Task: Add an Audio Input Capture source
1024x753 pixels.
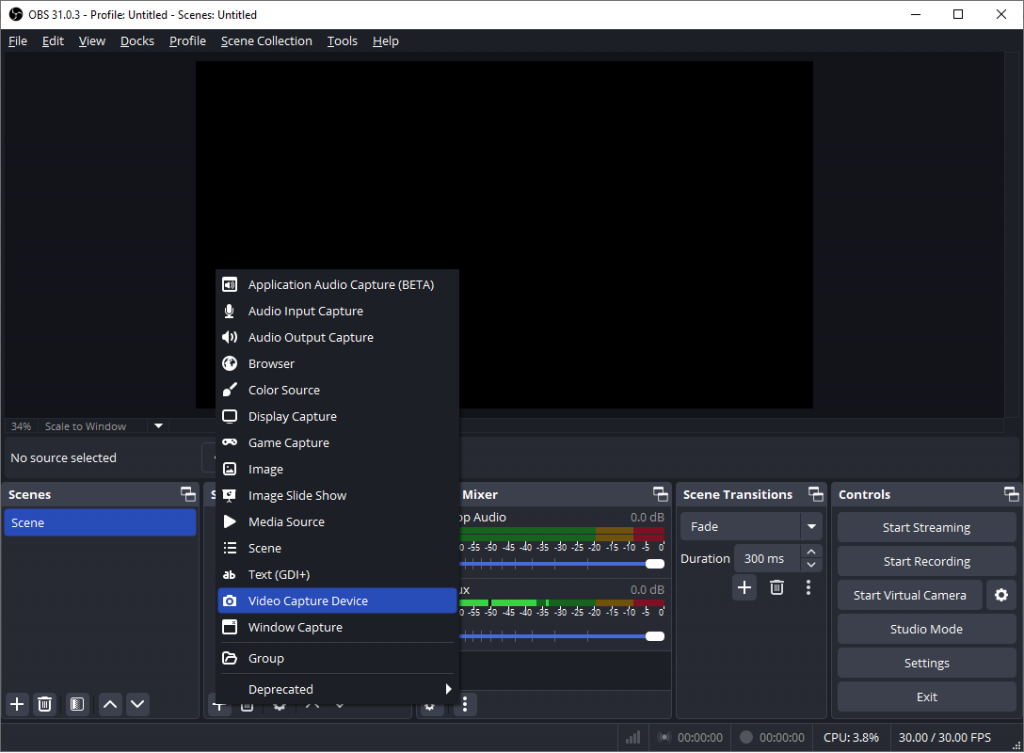Action: pyautogui.click(x=337, y=311)
